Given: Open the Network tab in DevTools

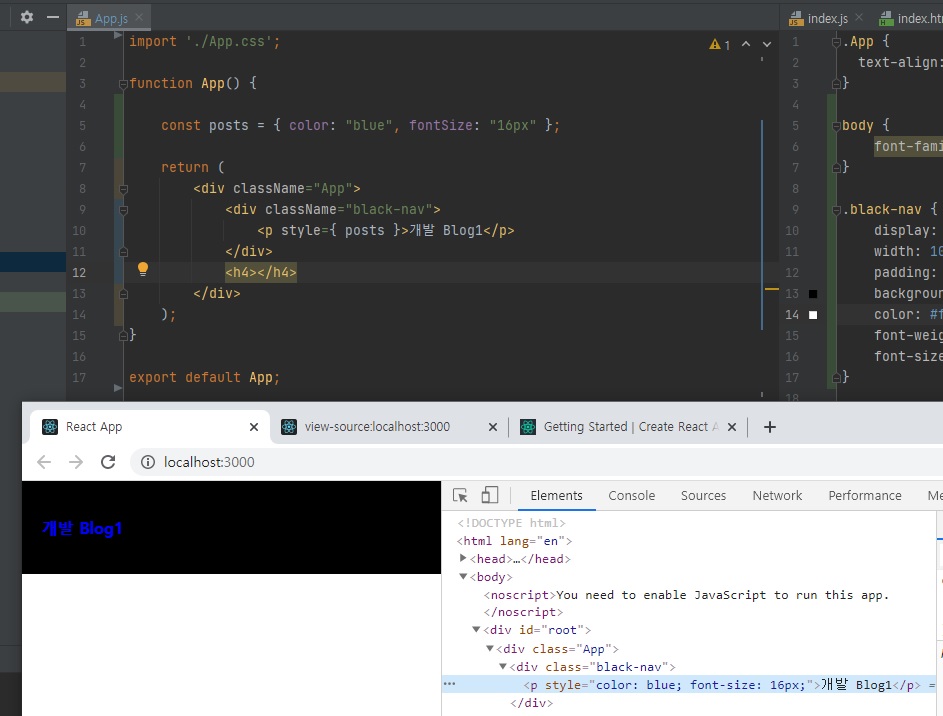Looking at the screenshot, I should [777, 495].
